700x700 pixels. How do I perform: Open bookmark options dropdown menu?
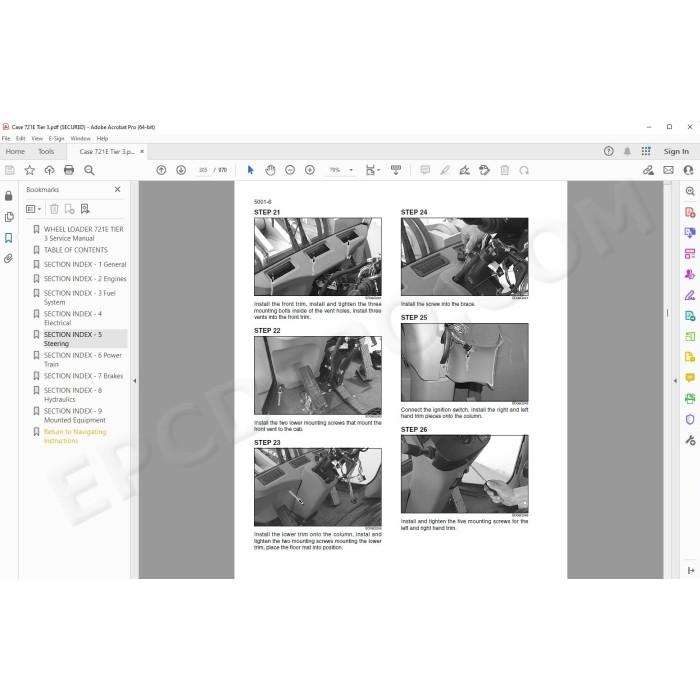(33, 209)
